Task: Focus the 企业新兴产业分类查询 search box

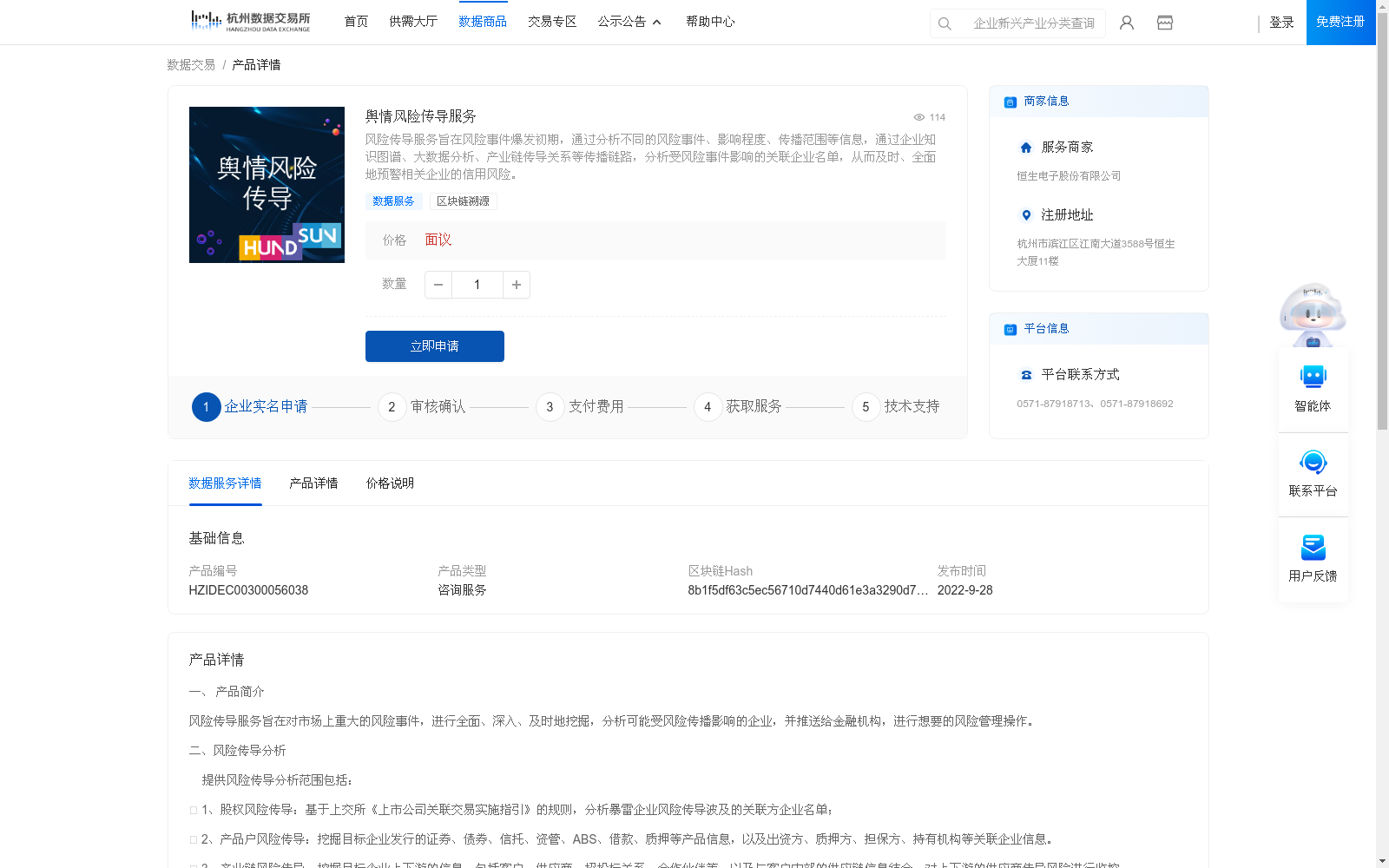Action: coord(1034,23)
